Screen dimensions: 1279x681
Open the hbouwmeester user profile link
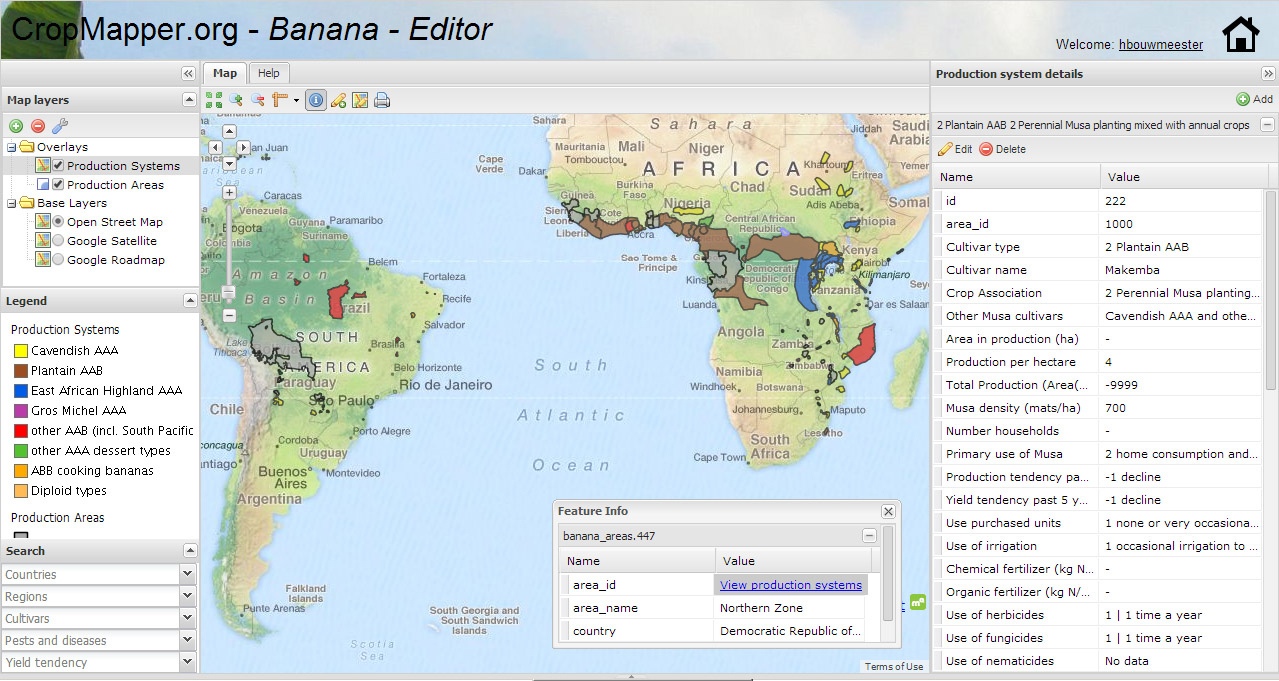pos(1160,44)
